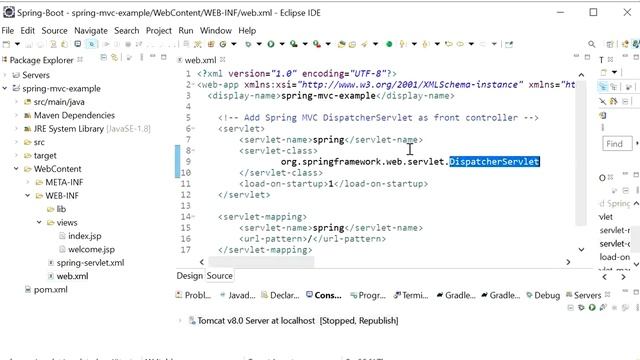640x360 pixels.
Task: Select spring-servlet.xml file
Action: coord(90,263)
